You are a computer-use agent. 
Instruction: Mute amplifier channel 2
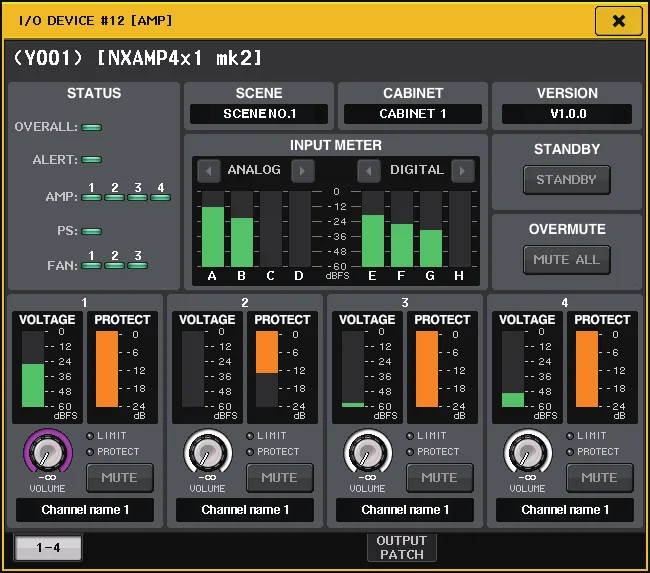pyautogui.click(x=280, y=478)
